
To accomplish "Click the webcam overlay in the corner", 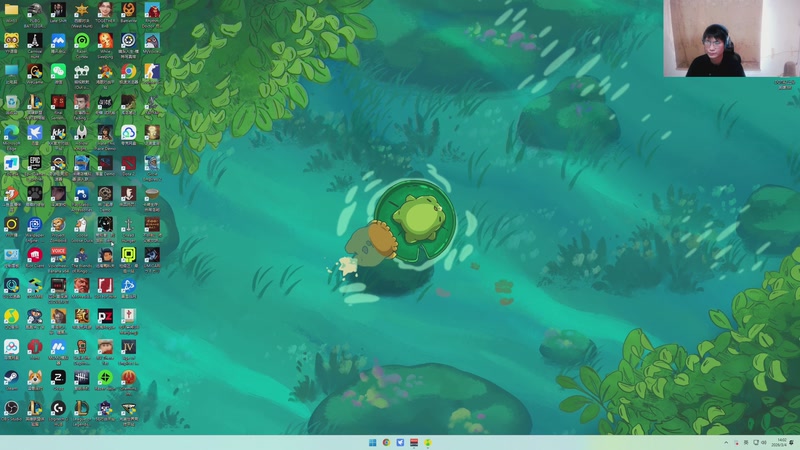I will pos(732,38).
